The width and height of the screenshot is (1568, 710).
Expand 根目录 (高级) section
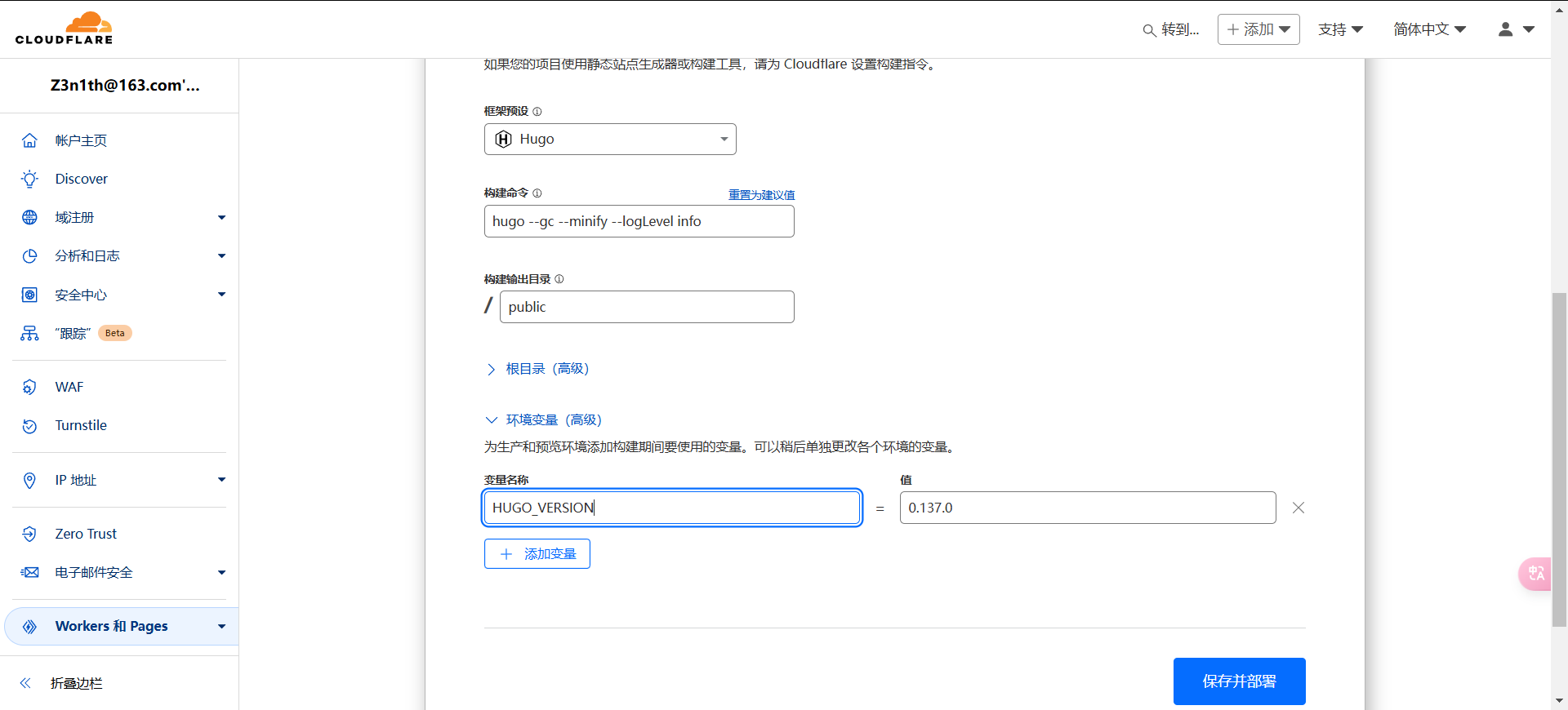(x=537, y=369)
